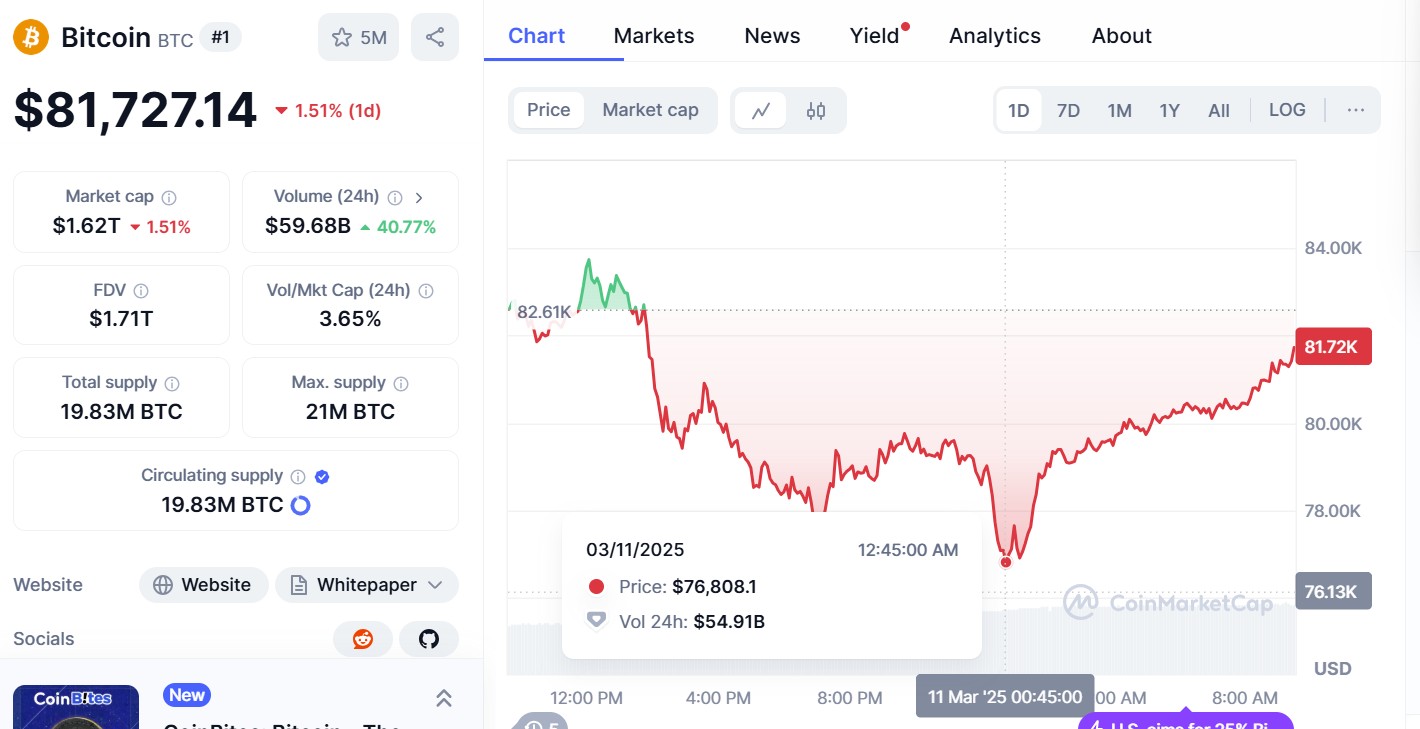
Task: Open the Analytics tab
Action: pos(994,36)
